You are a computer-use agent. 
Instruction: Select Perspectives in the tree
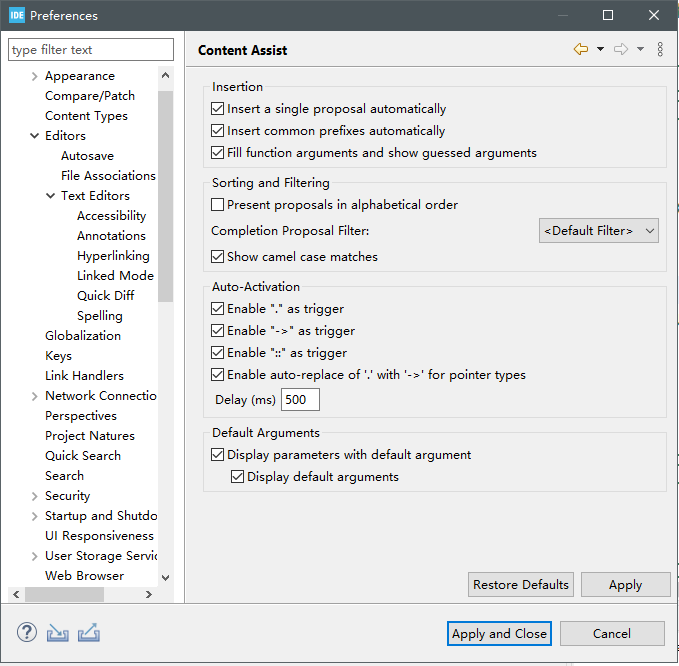(x=81, y=416)
